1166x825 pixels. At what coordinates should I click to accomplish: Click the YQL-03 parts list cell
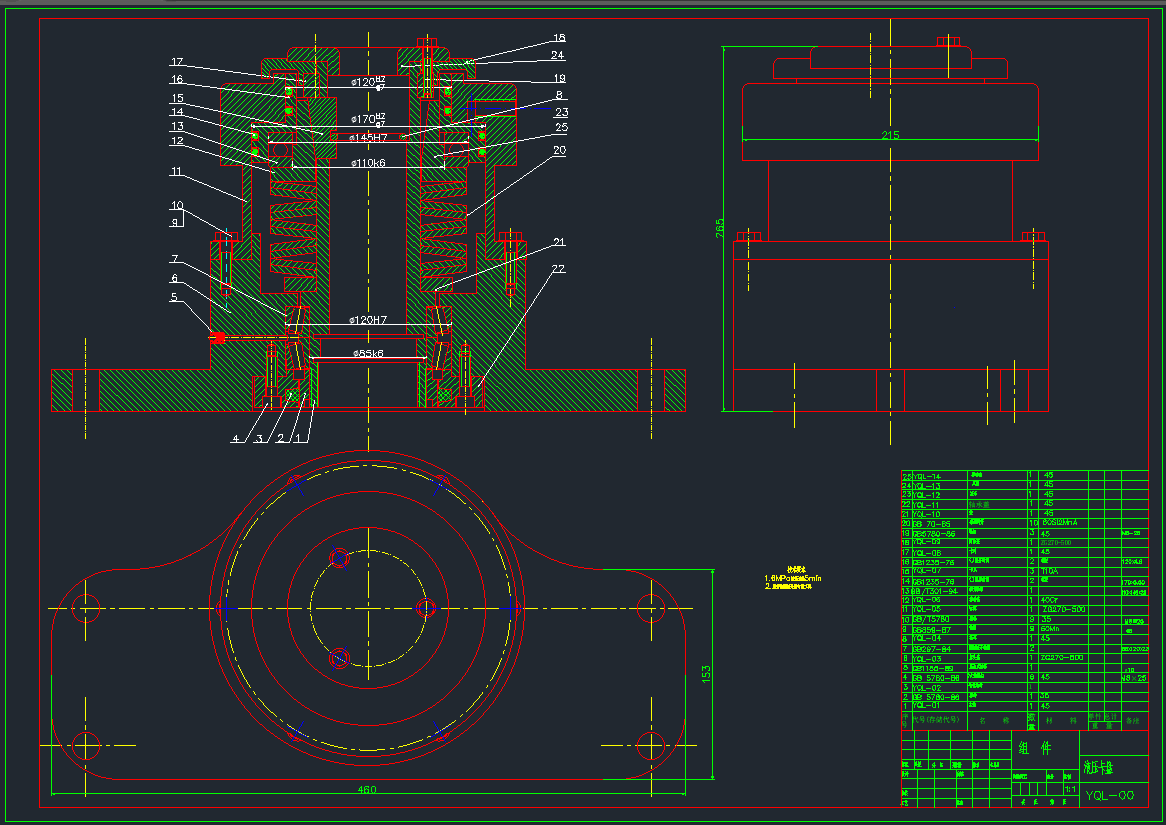926,658
